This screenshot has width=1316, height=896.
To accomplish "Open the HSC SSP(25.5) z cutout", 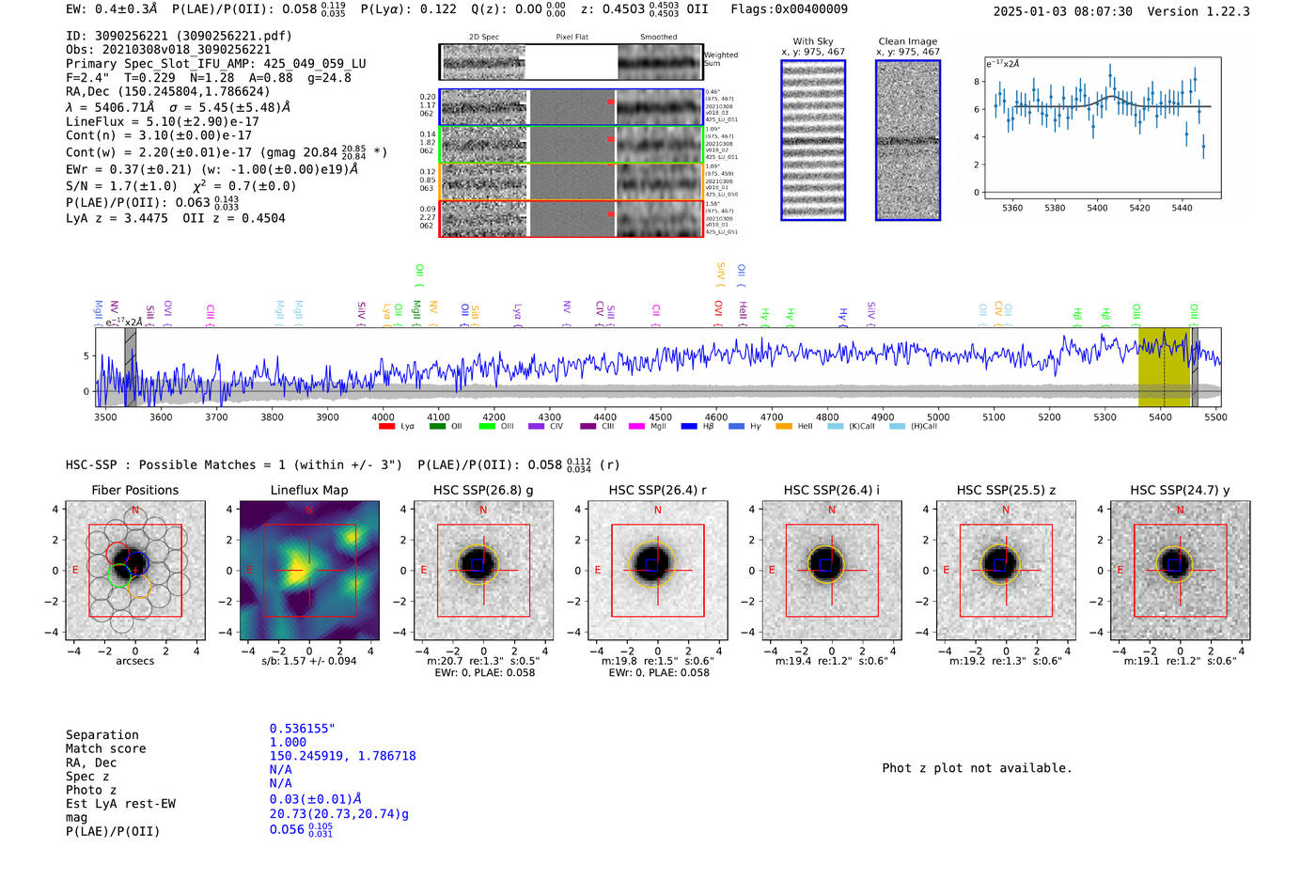I will coord(1006,571).
